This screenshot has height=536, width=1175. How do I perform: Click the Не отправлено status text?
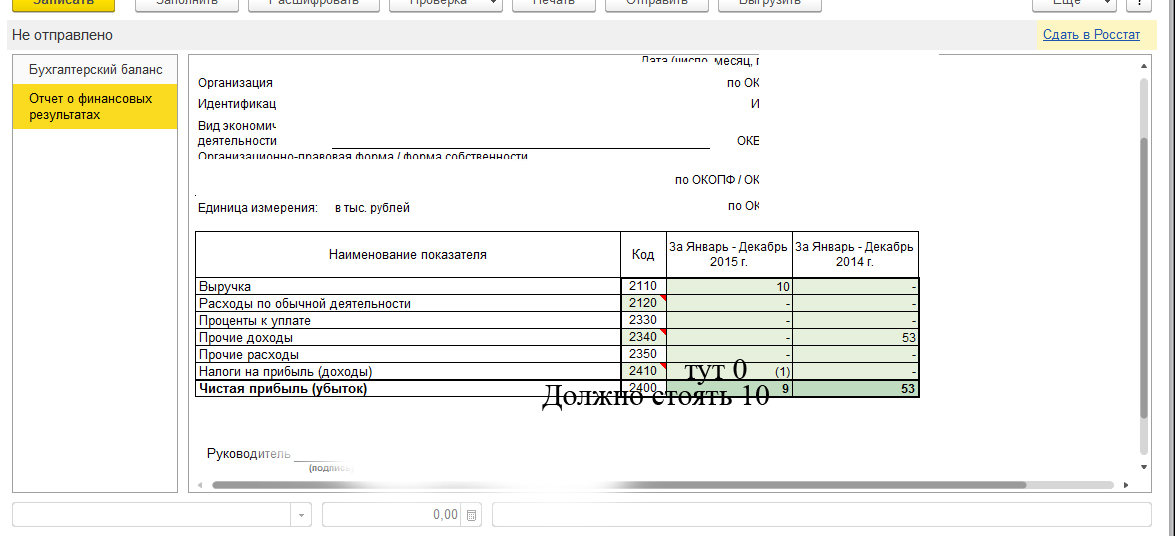click(x=62, y=35)
